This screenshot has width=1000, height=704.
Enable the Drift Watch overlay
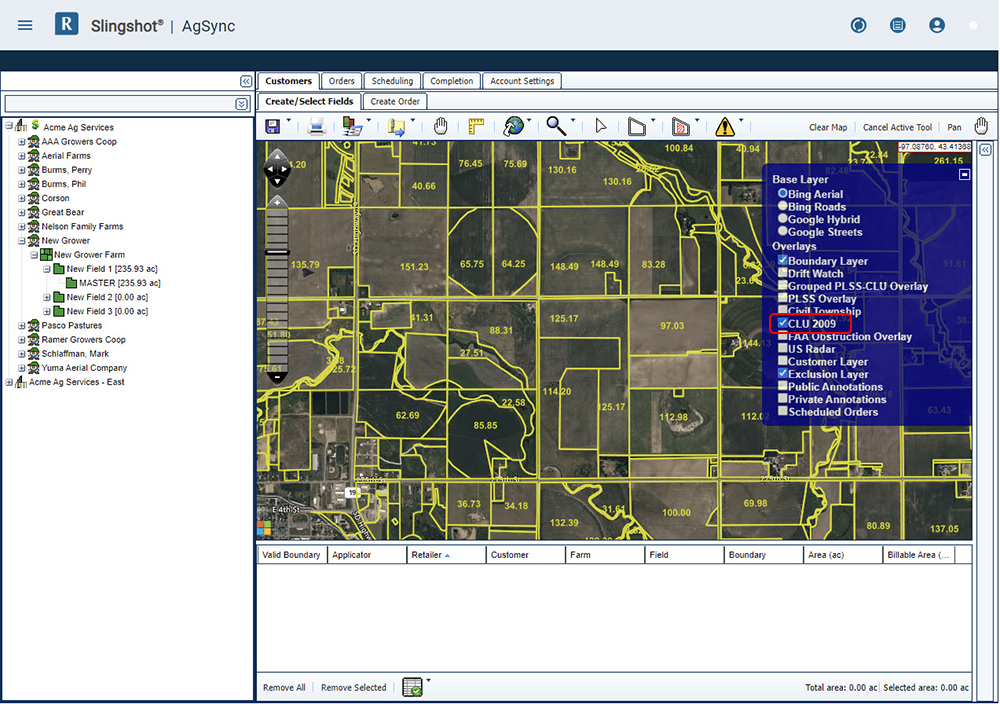783,272
